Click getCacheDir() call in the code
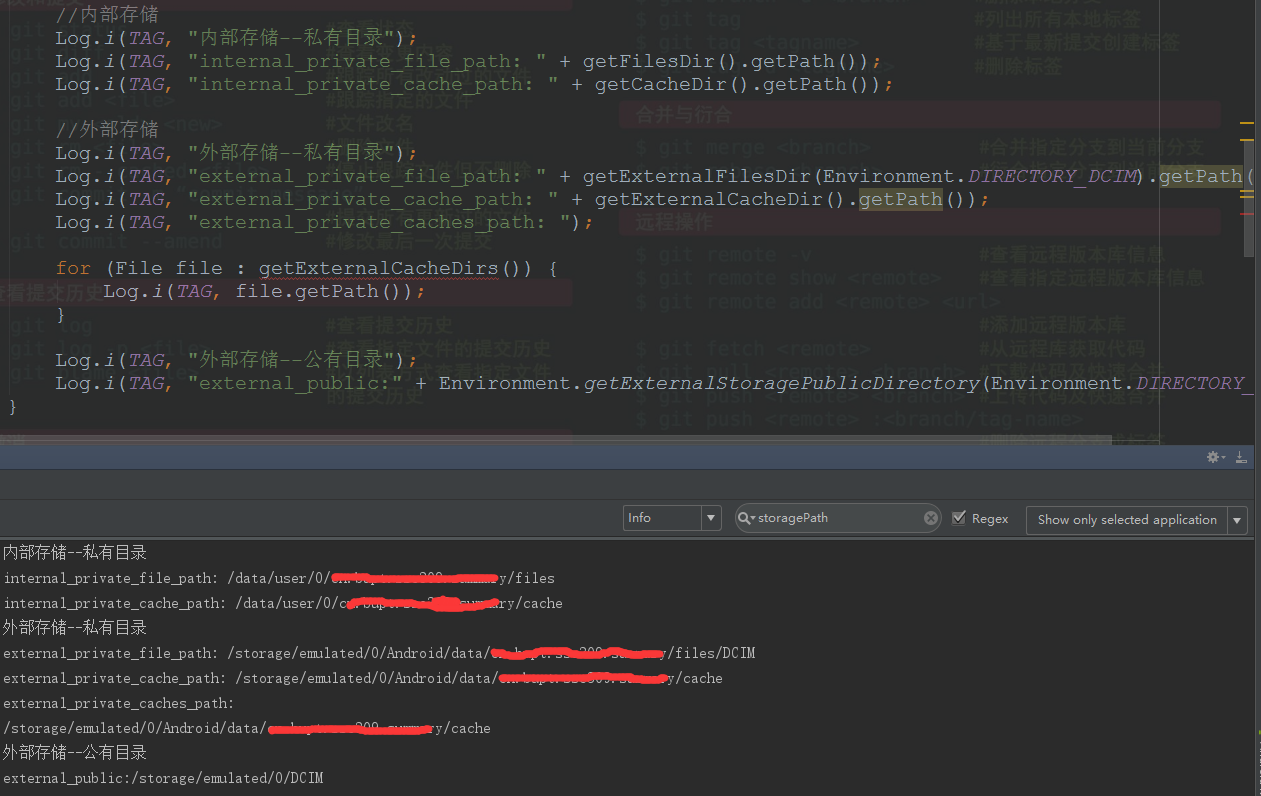Screen dimensions: 1261x796 tap(672, 84)
